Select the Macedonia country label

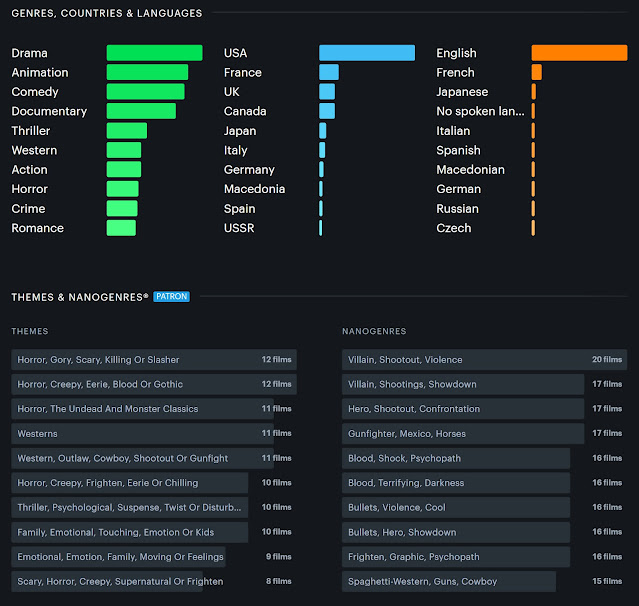[x=254, y=189]
